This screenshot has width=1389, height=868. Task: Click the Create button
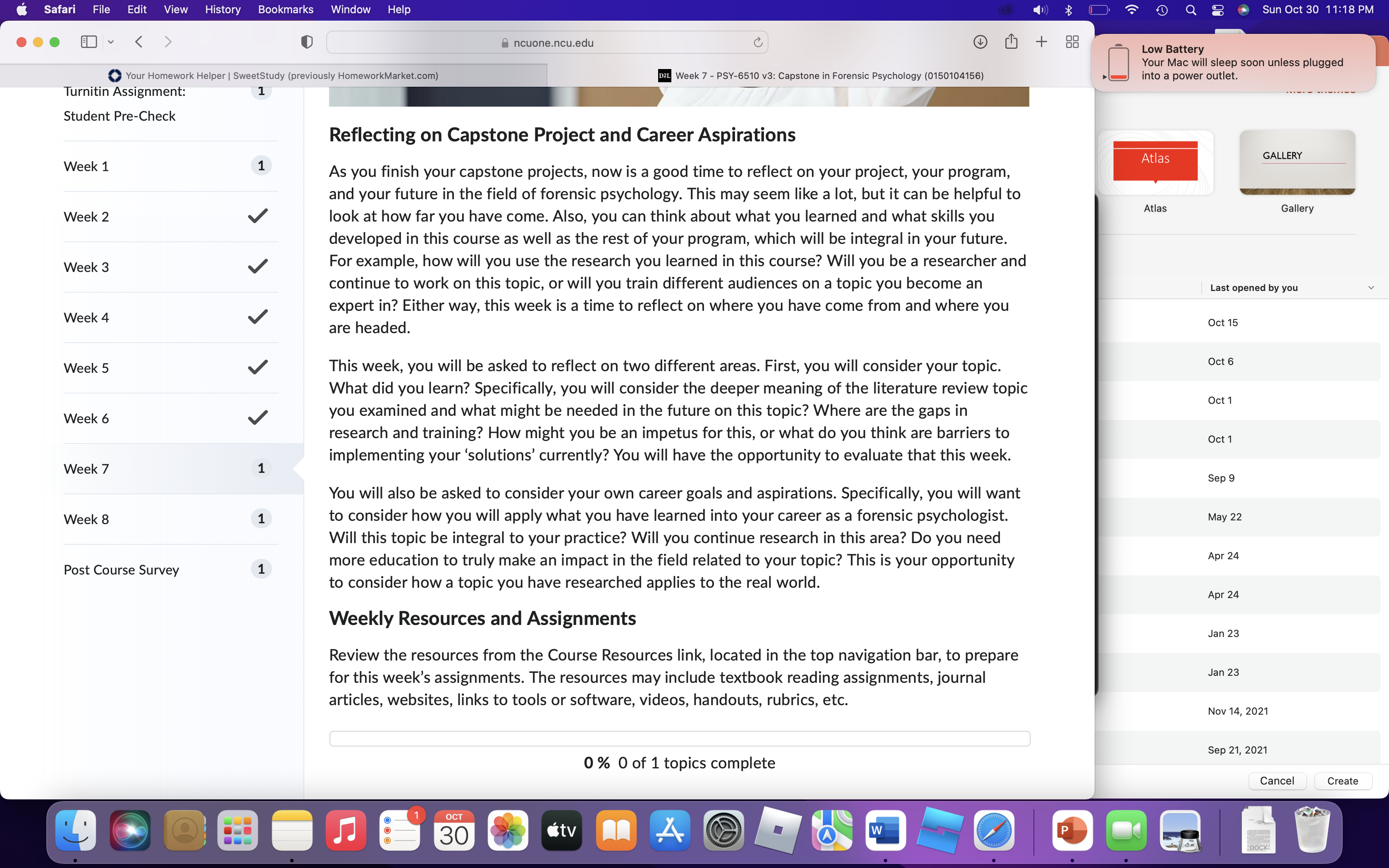coord(1343,781)
